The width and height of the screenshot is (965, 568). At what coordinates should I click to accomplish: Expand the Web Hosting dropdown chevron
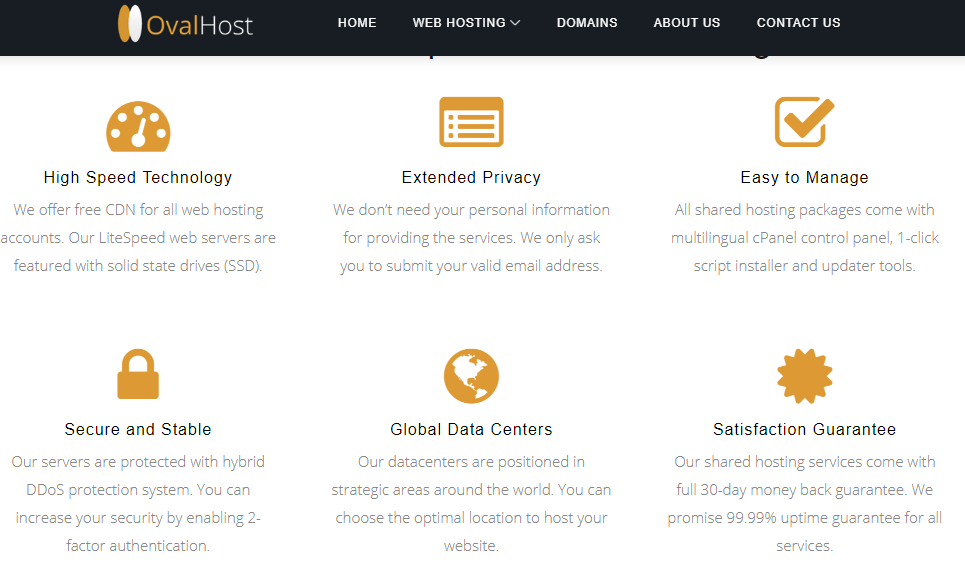click(x=516, y=23)
